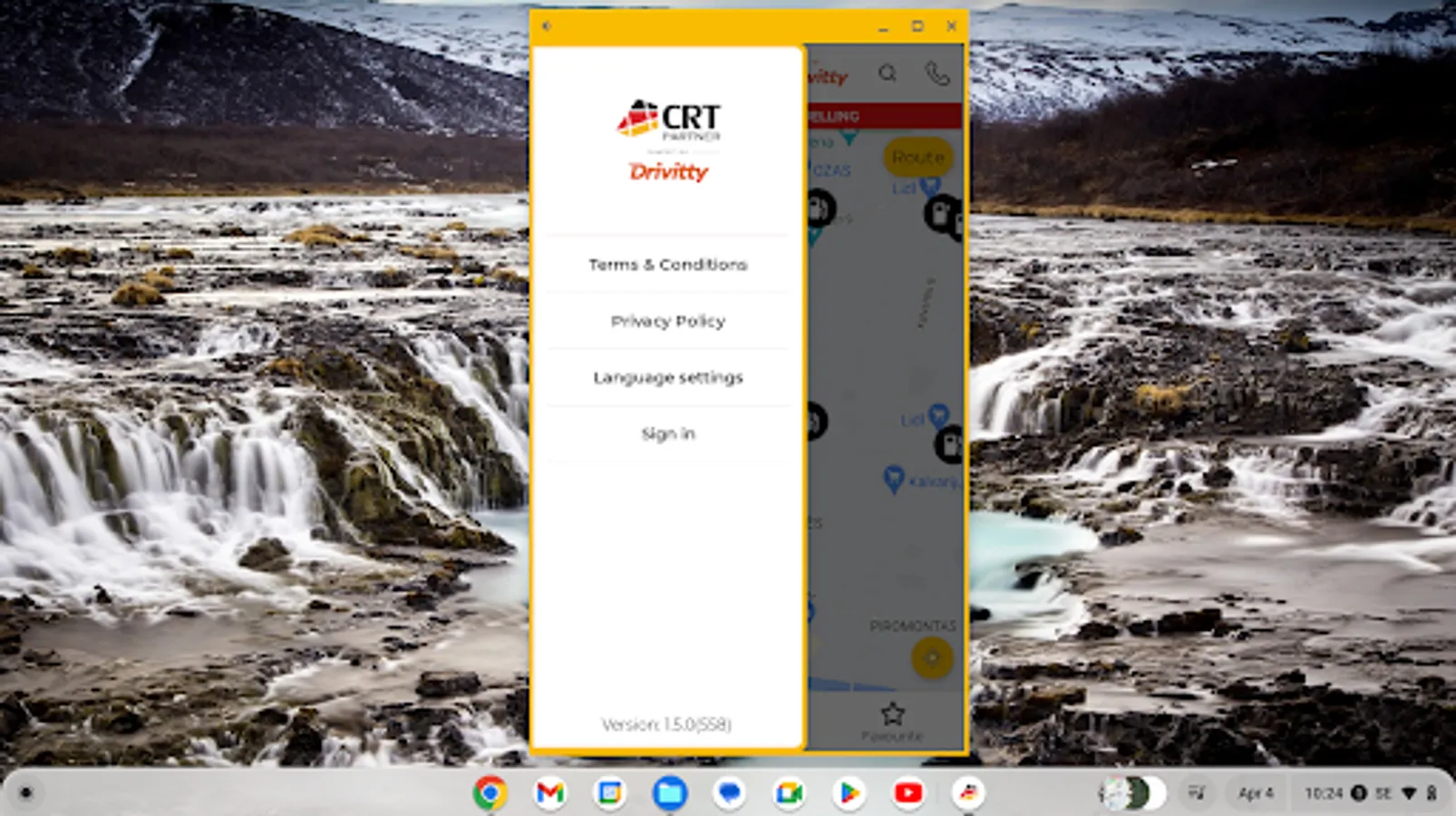Click the media controls icon in the shelf tray

click(x=1197, y=793)
